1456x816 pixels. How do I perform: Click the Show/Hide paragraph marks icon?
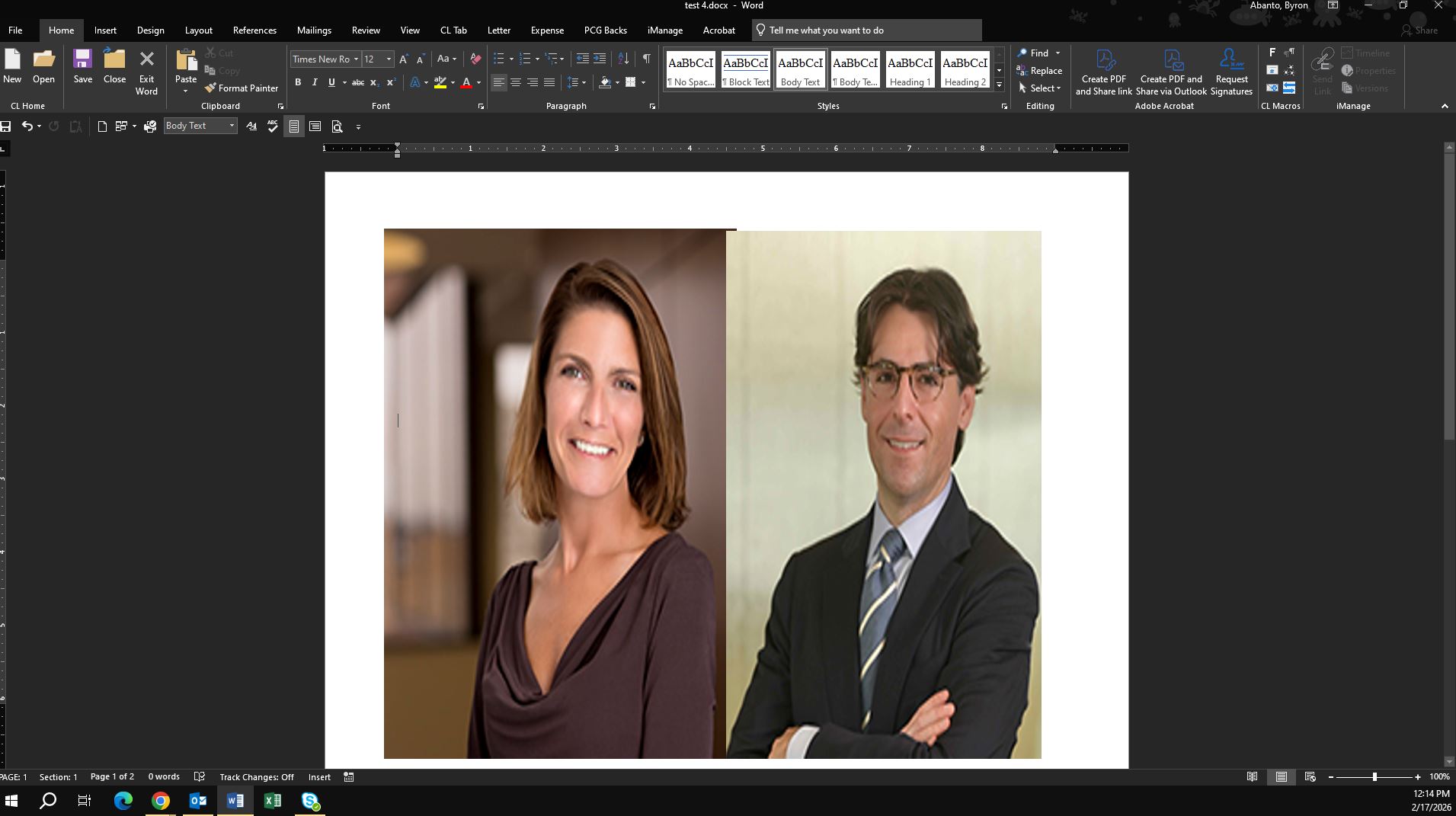point(646,59)
